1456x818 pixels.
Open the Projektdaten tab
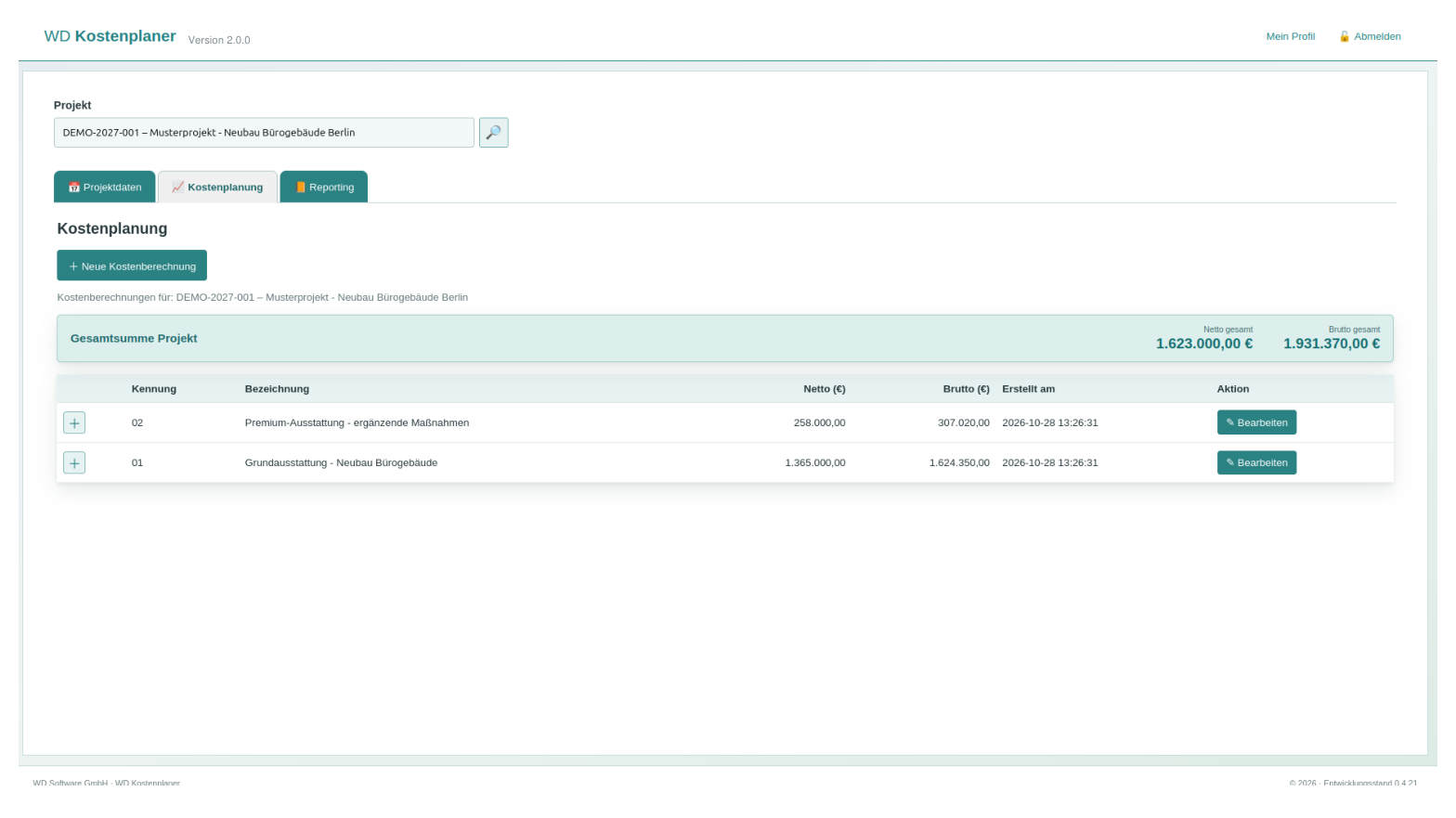click(105, 187)
